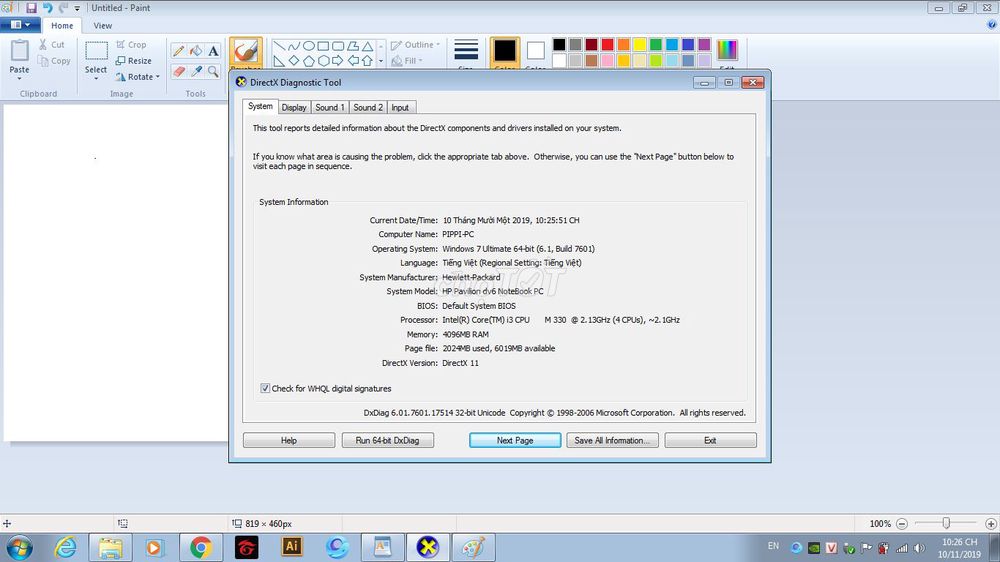Select the Fill with color bucket tool
Image resolution: width=1000 pixels, height=562 pixels.
(196, 51)
